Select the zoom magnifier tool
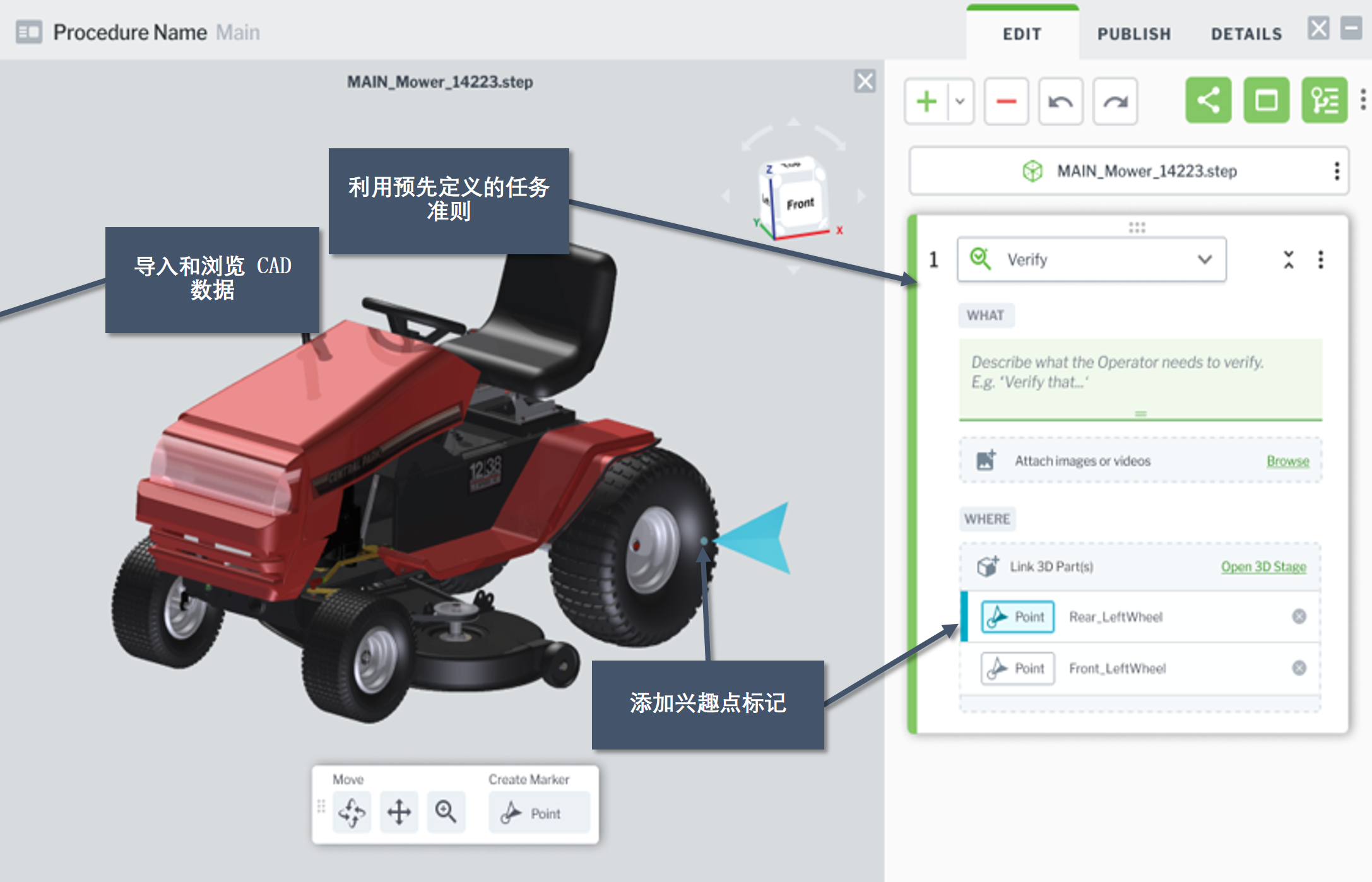1372x882 pixels. [x=446, y=812]
